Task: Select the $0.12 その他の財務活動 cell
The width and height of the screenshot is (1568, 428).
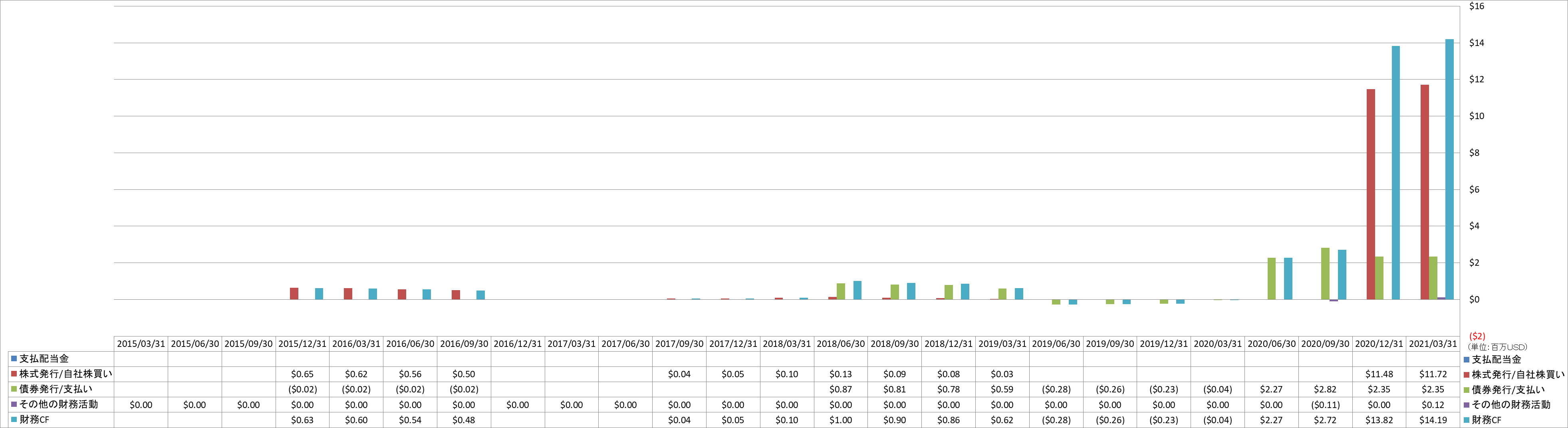Action: pos(1433,405)
